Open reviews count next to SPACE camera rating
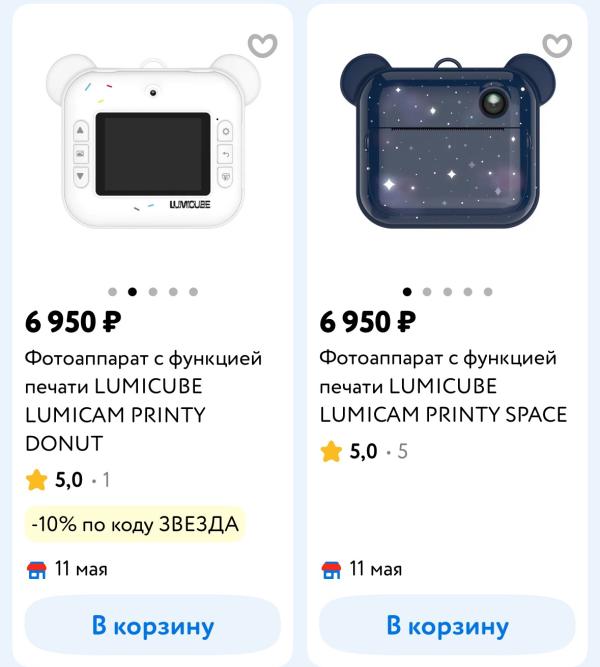Screen dimensions: 600x667 402,452
